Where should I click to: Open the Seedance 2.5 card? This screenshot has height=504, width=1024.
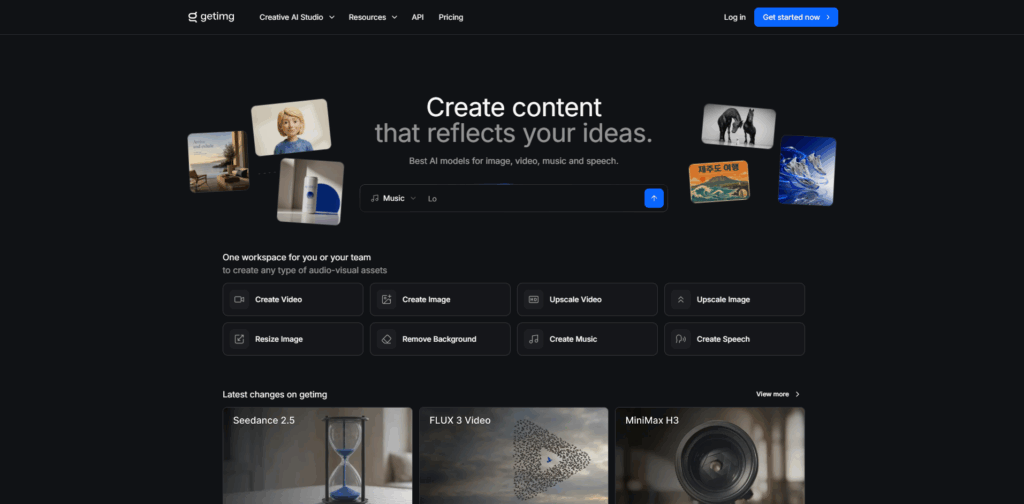(x=317, y=456)
